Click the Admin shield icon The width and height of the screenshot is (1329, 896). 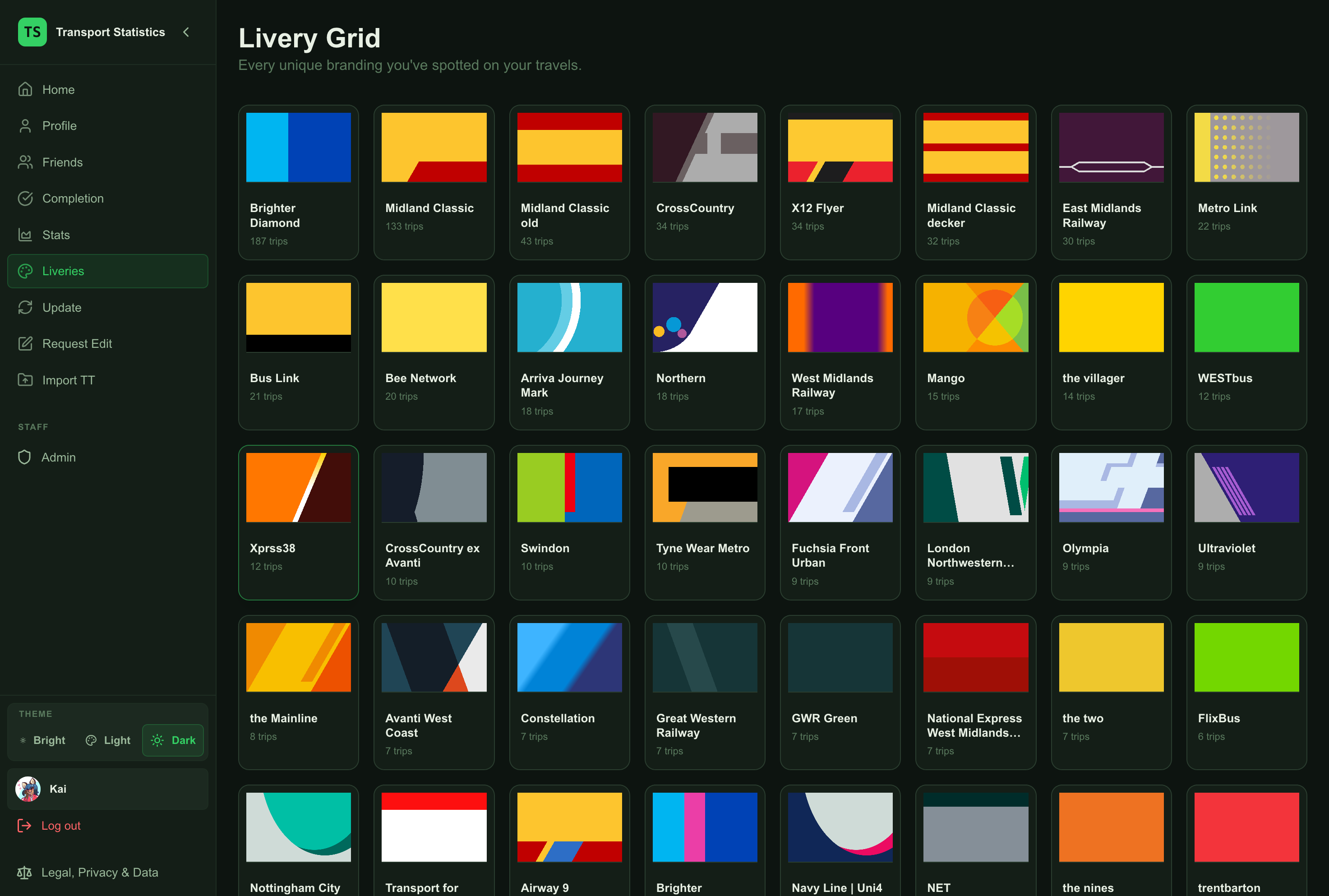24,457
